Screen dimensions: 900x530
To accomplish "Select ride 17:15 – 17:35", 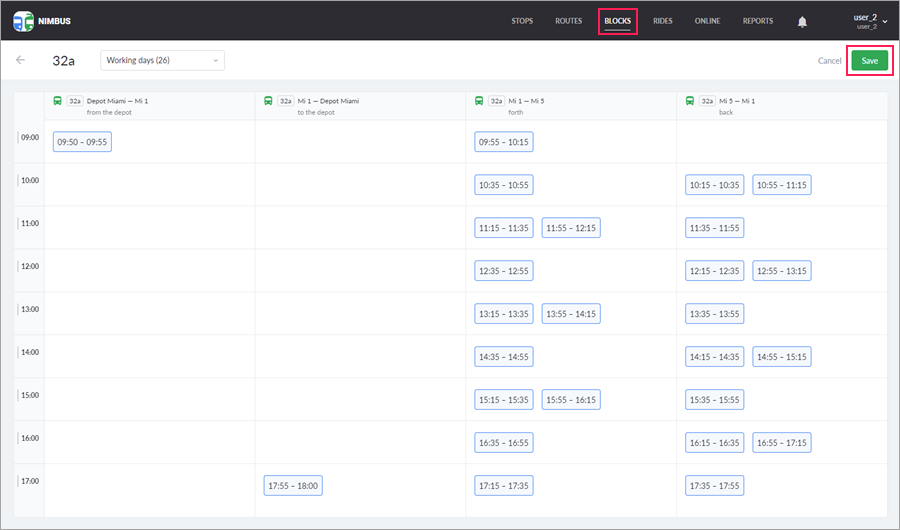I will 503,486.
